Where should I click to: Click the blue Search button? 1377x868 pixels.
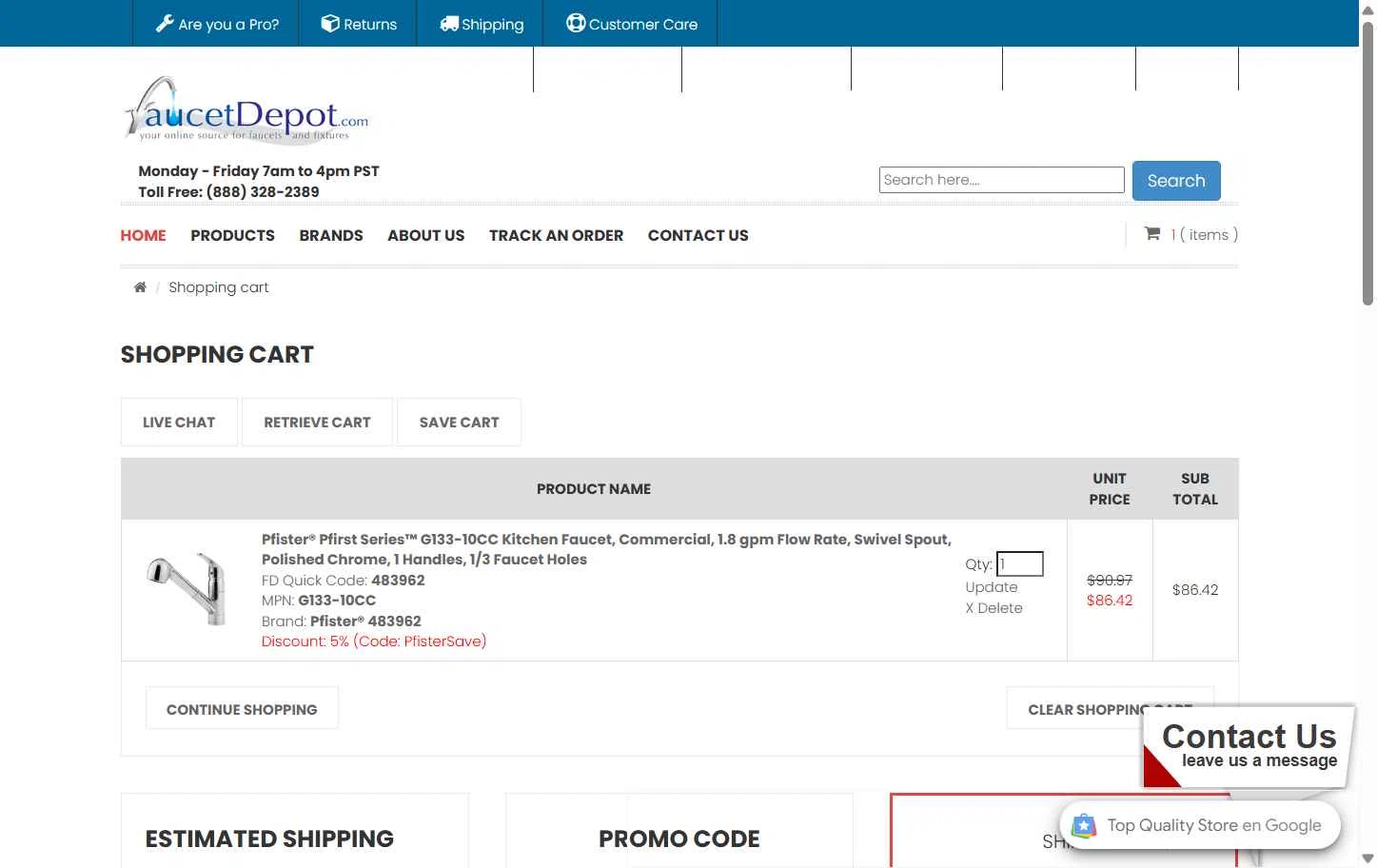(1176, 181)
